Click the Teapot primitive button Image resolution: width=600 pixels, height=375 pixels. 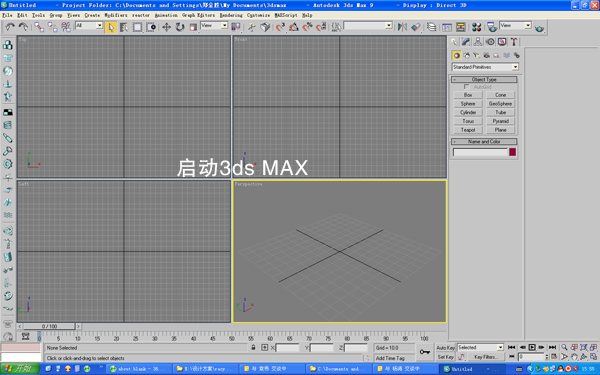(x=468, y=130)
